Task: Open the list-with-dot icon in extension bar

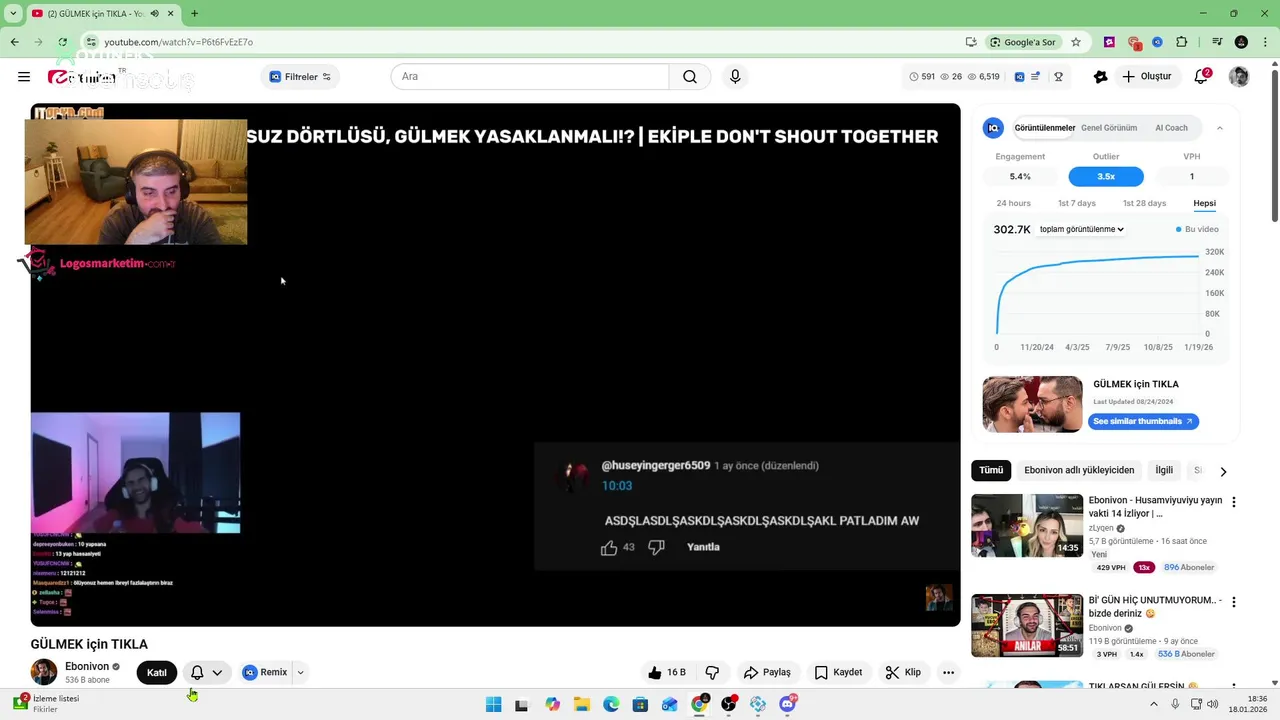Action: (x=1036, y=77)
